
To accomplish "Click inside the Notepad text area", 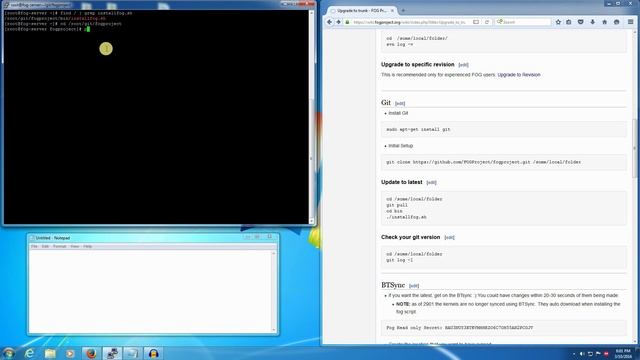I will pos(150,291).
